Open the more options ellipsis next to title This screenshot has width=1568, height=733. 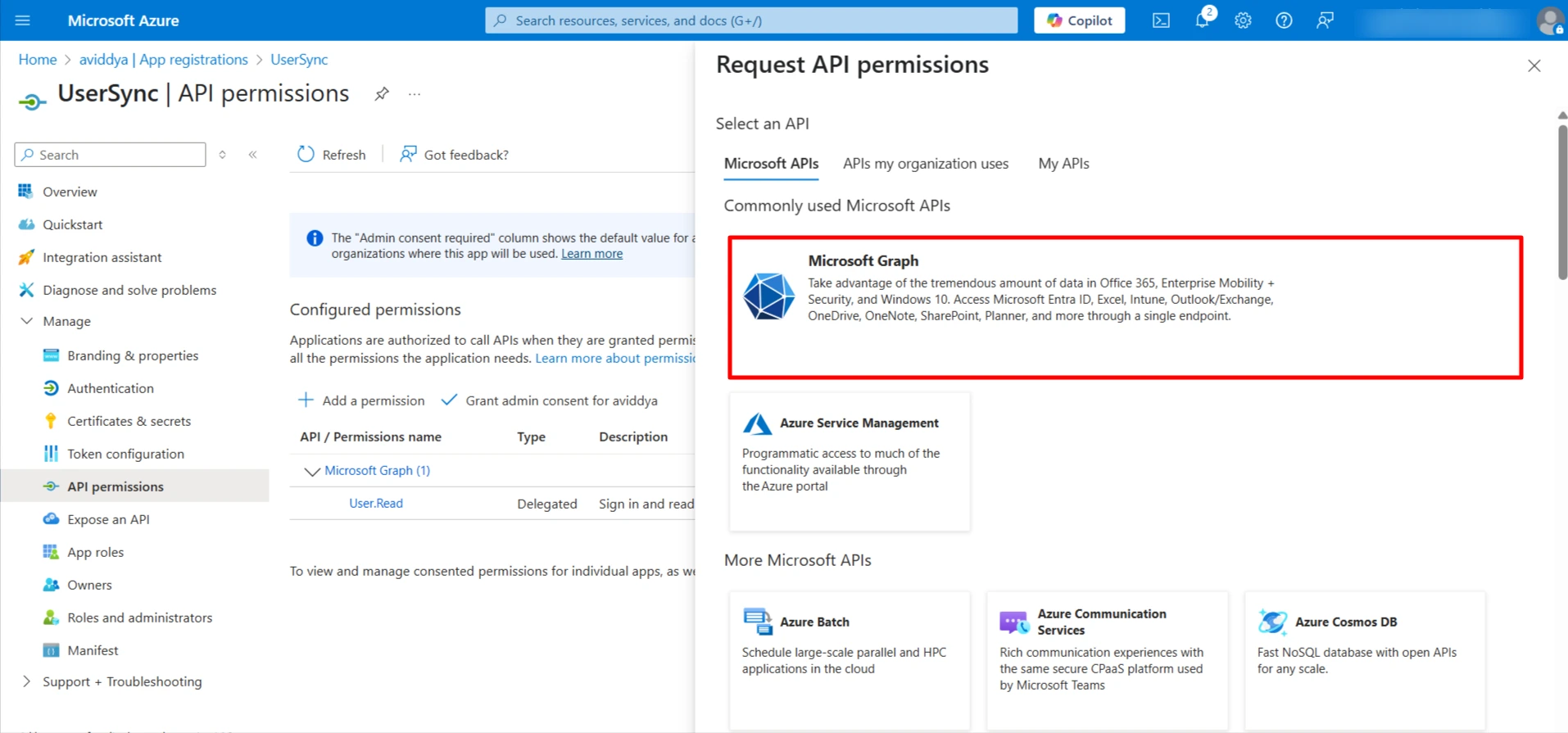click(x=415, y=94)
